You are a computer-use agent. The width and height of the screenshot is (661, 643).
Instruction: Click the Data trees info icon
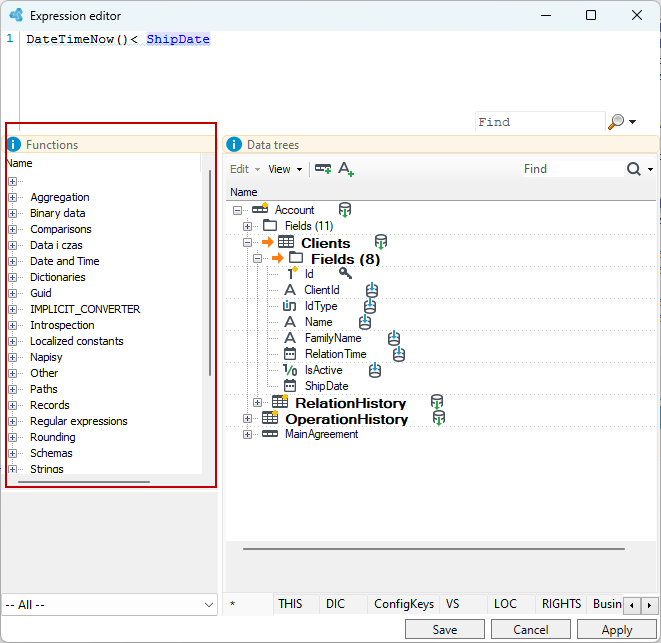coord(234,145)
